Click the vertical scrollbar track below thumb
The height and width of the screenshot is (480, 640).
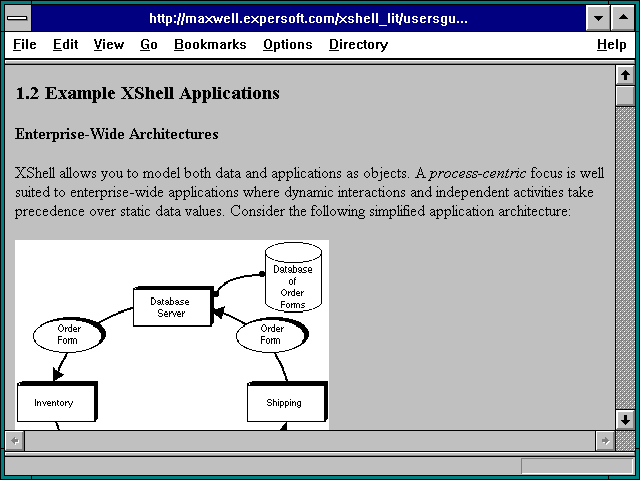pyautogui.click(x=625, y=258)
